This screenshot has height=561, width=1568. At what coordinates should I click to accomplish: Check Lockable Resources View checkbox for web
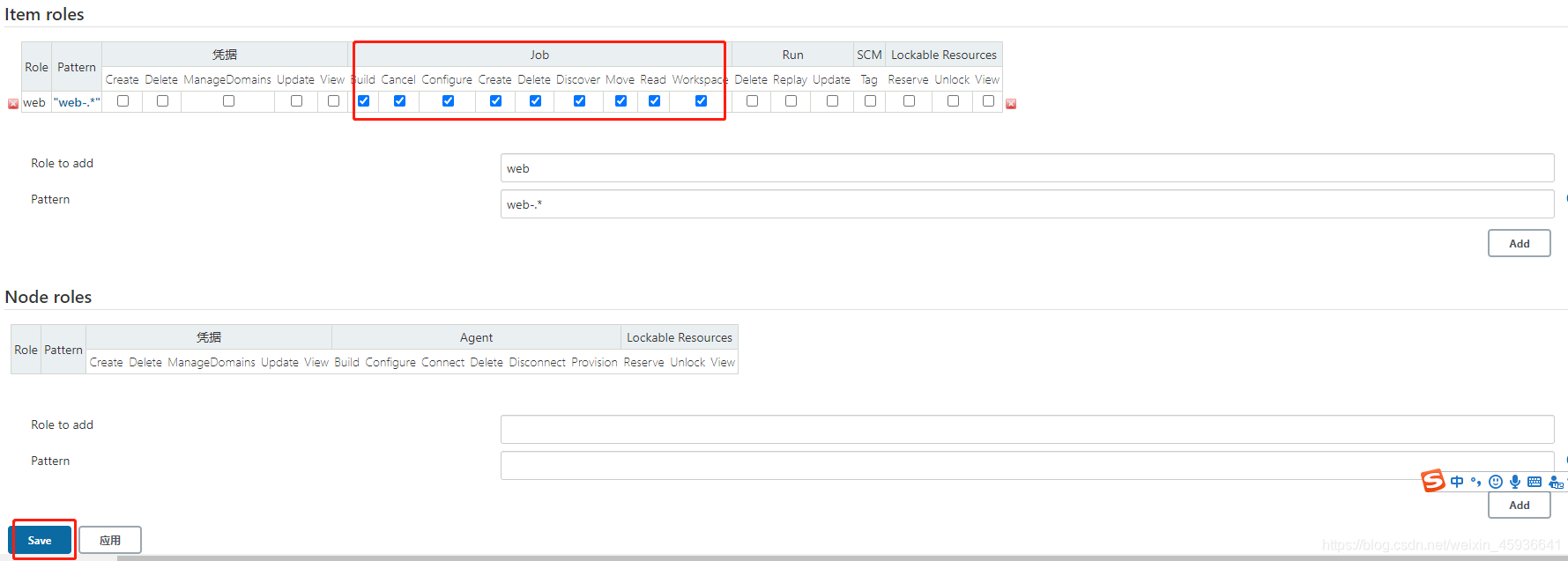click(989, 101)
